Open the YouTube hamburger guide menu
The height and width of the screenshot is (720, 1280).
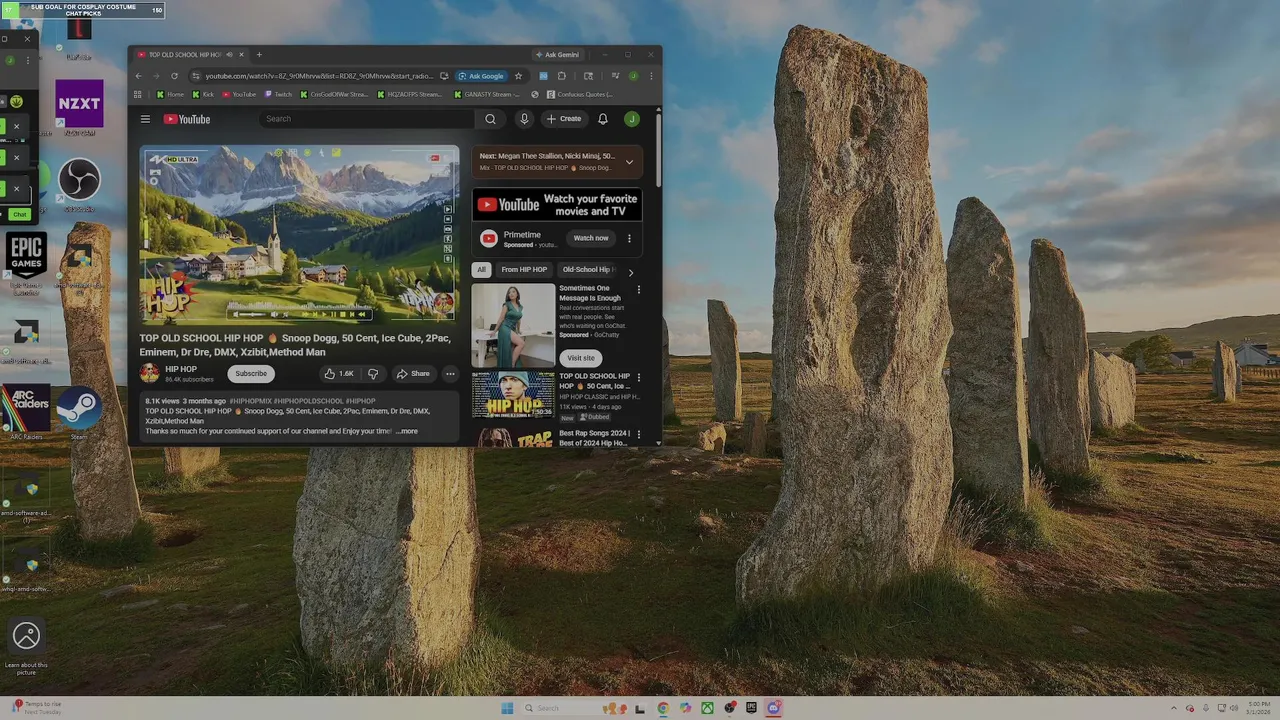click(x=145, y=119)
